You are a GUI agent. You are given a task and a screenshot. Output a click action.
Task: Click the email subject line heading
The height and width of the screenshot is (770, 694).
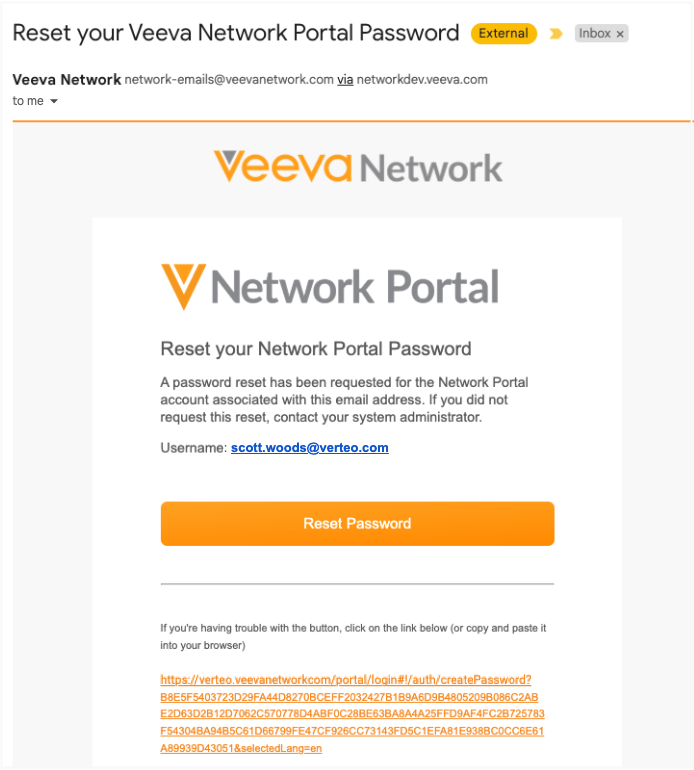pyautogui.click(x=235, y=33)
